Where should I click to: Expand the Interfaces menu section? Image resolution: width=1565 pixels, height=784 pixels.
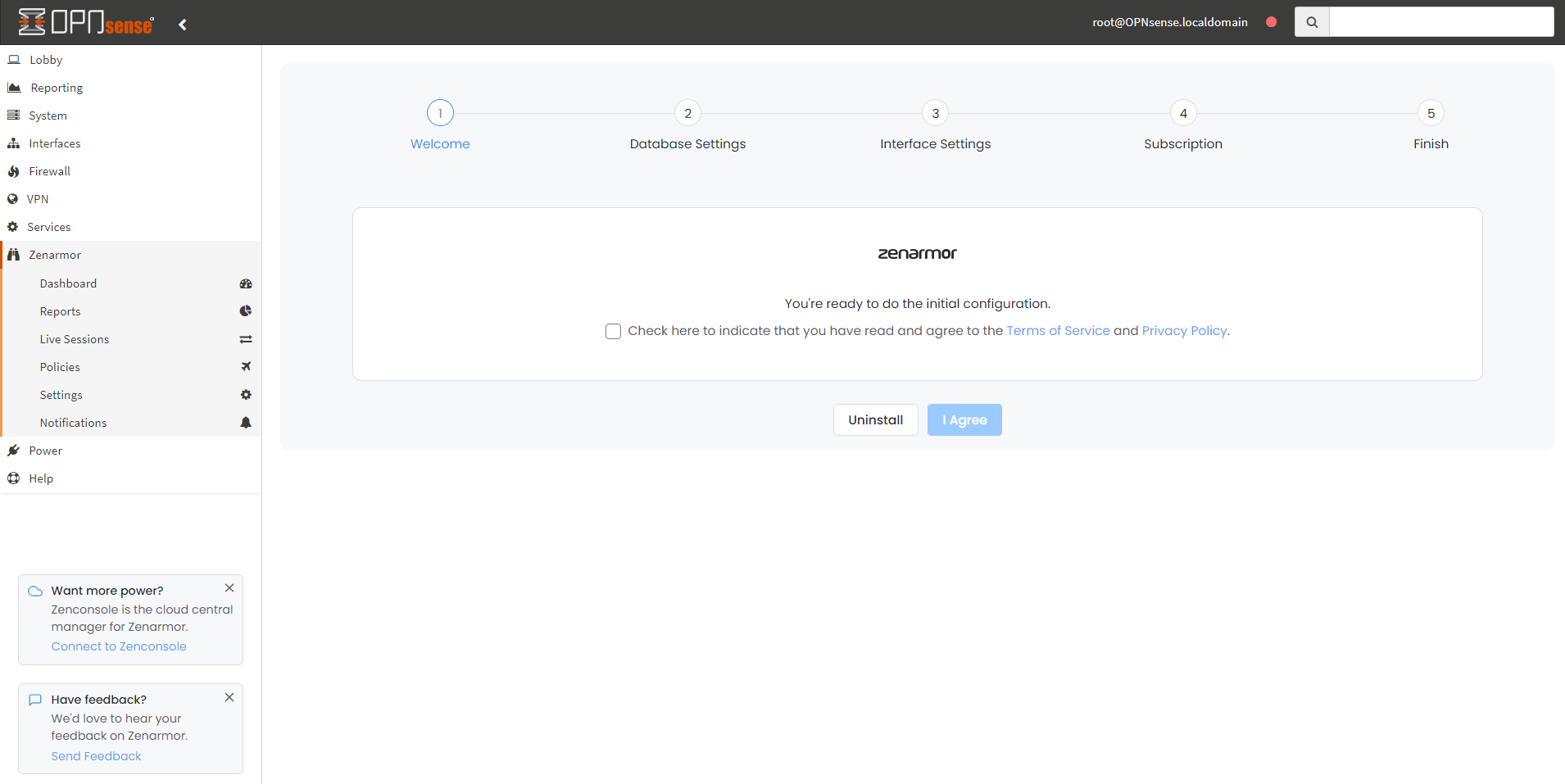54,143
